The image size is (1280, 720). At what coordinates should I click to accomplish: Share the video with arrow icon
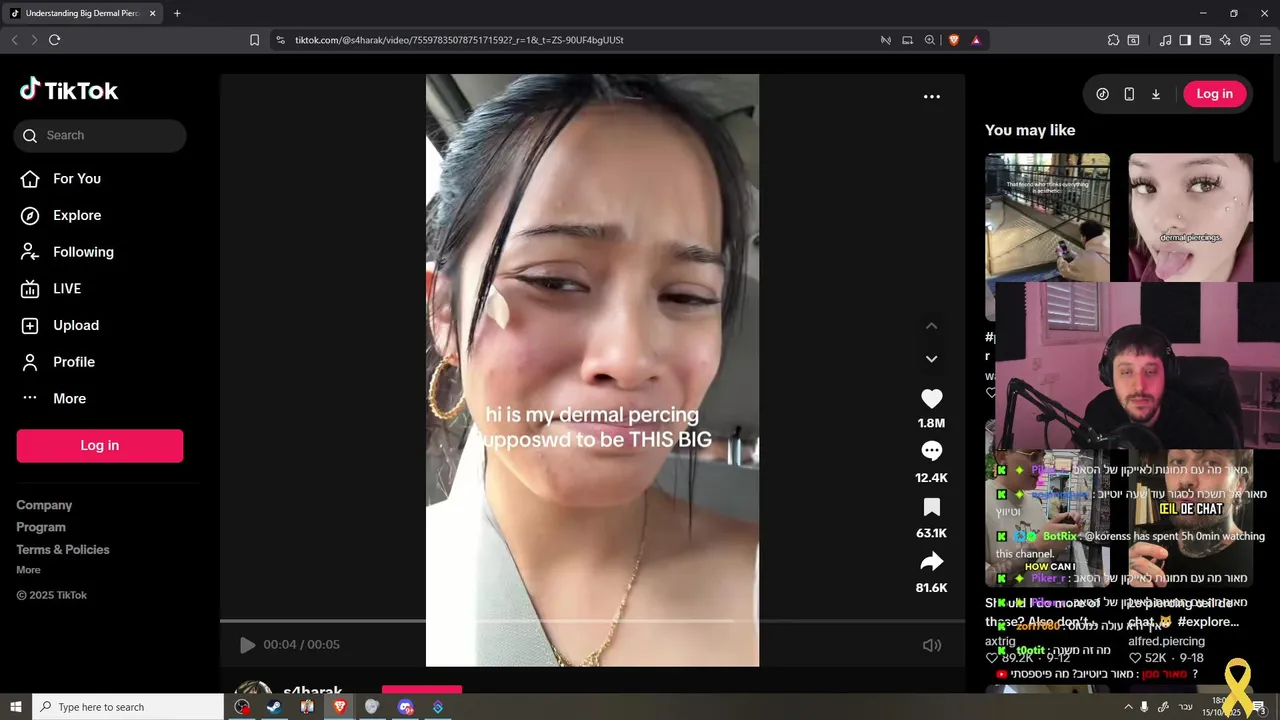(x=931, y=561)
